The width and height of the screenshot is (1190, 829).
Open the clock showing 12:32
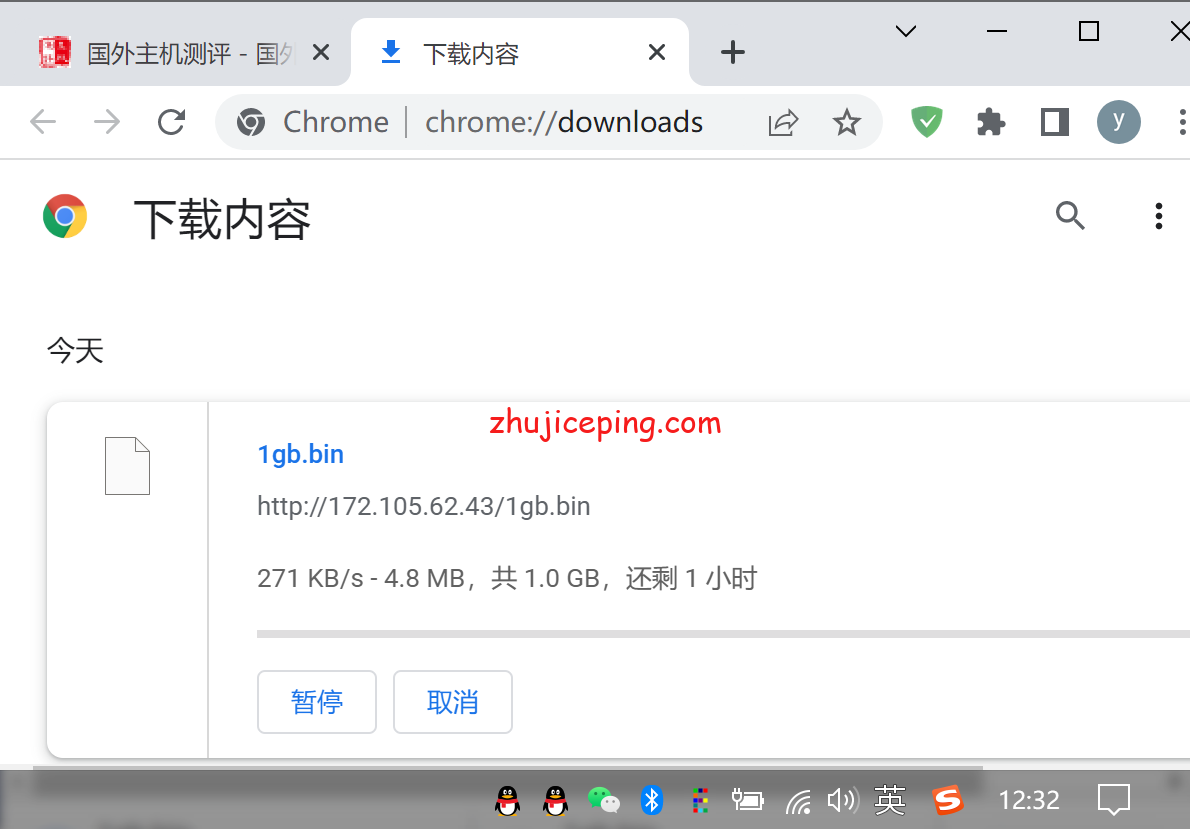coord(1028,800)
